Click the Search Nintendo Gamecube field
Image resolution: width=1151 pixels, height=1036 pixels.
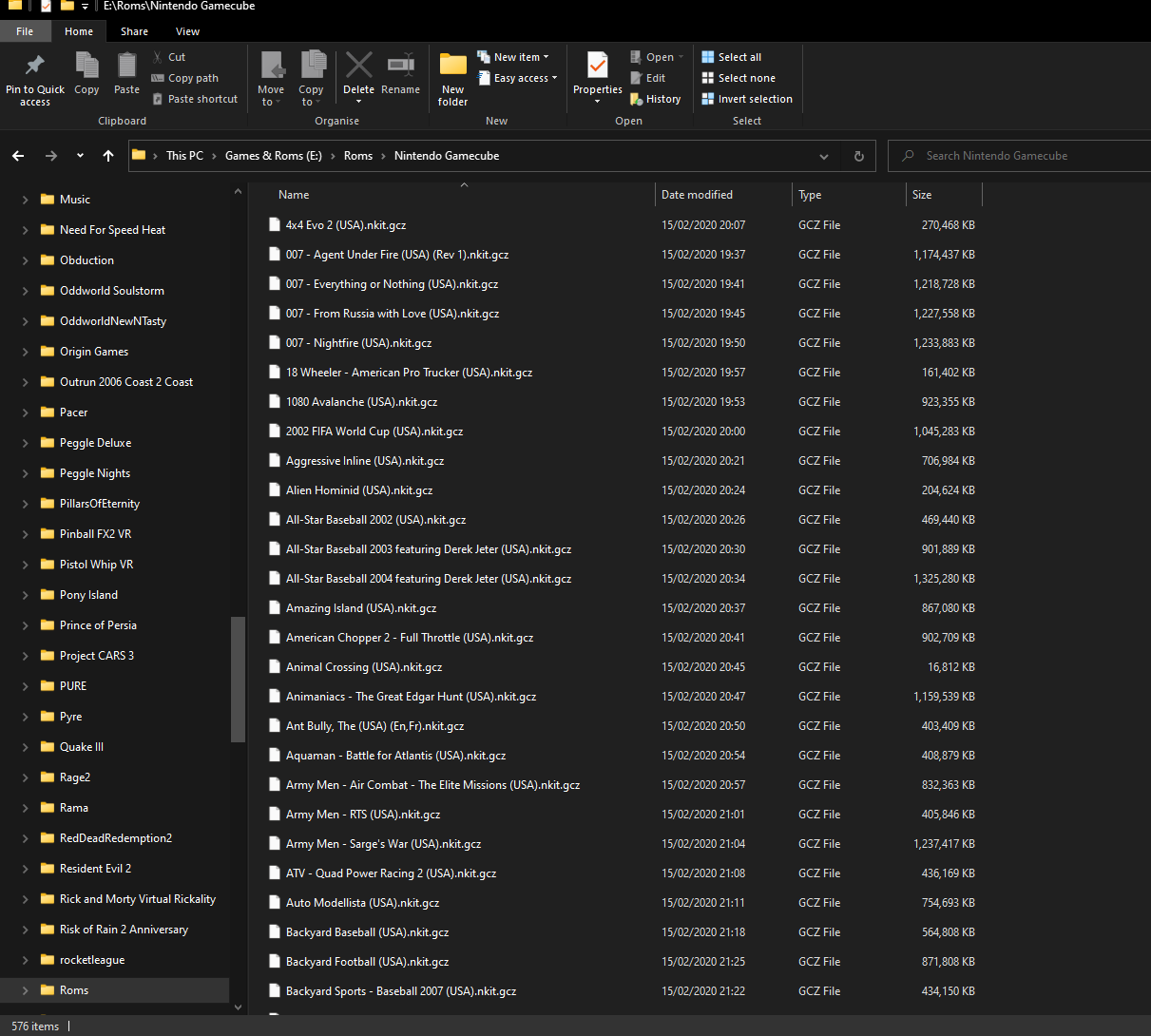(1019, 156)
